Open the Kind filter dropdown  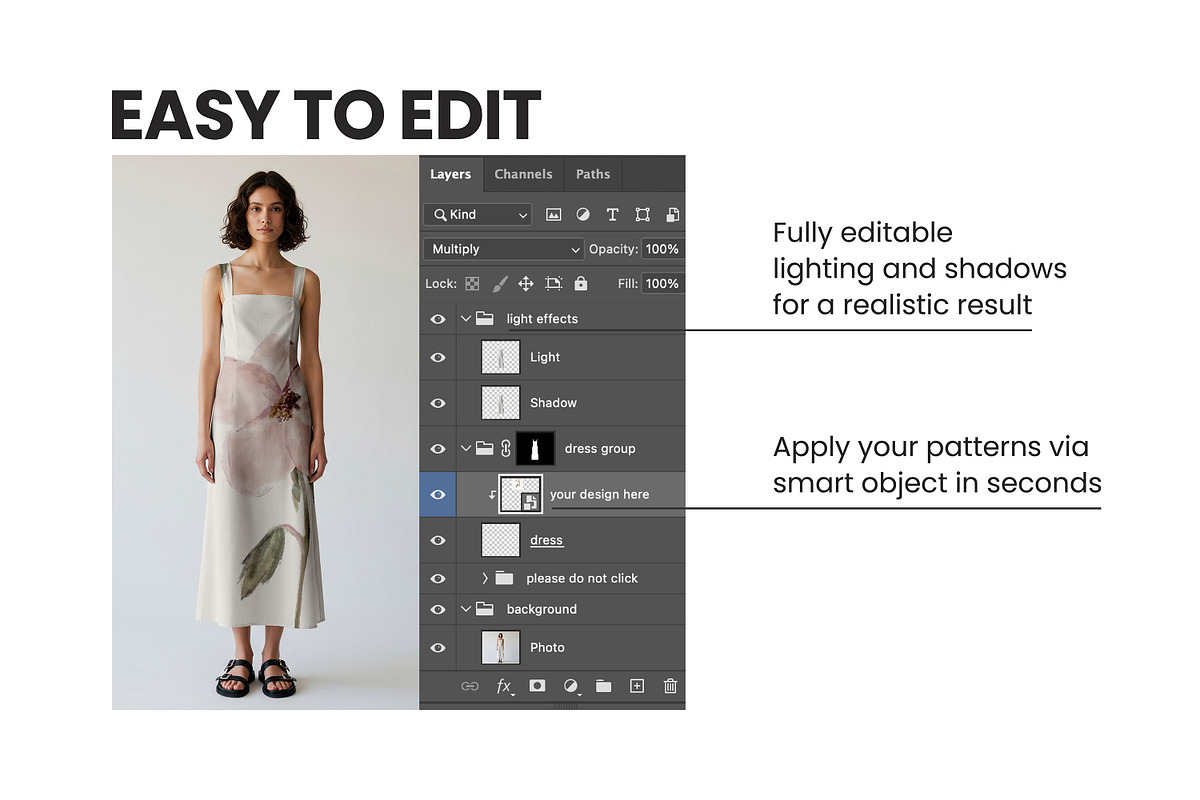coord(477,214)
